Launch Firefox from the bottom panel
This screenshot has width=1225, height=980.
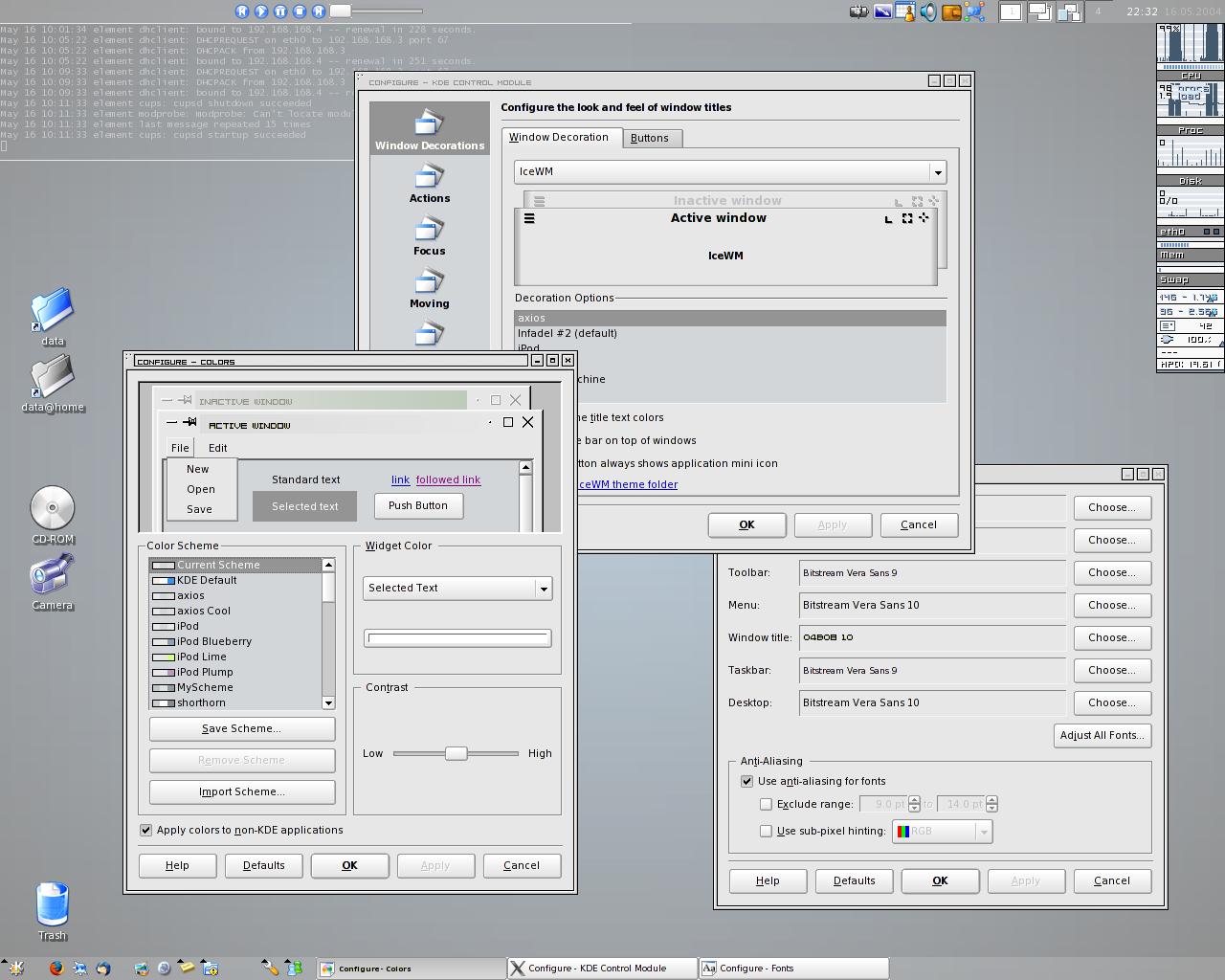point(56,969)
